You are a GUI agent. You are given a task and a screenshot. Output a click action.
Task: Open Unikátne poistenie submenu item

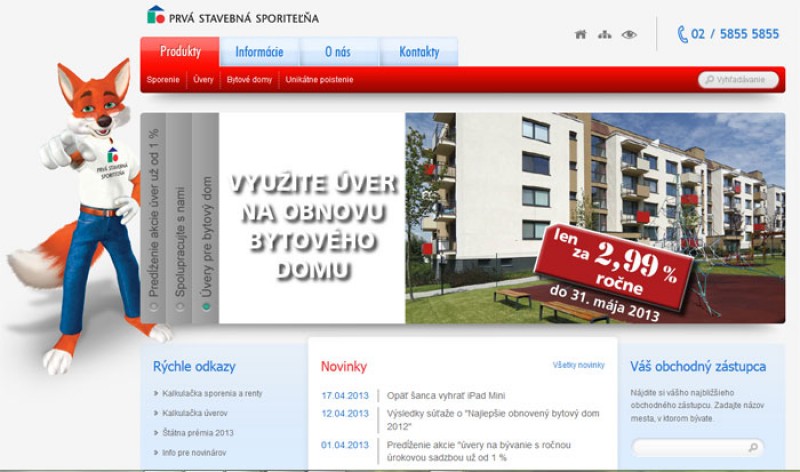coord(319,80)
